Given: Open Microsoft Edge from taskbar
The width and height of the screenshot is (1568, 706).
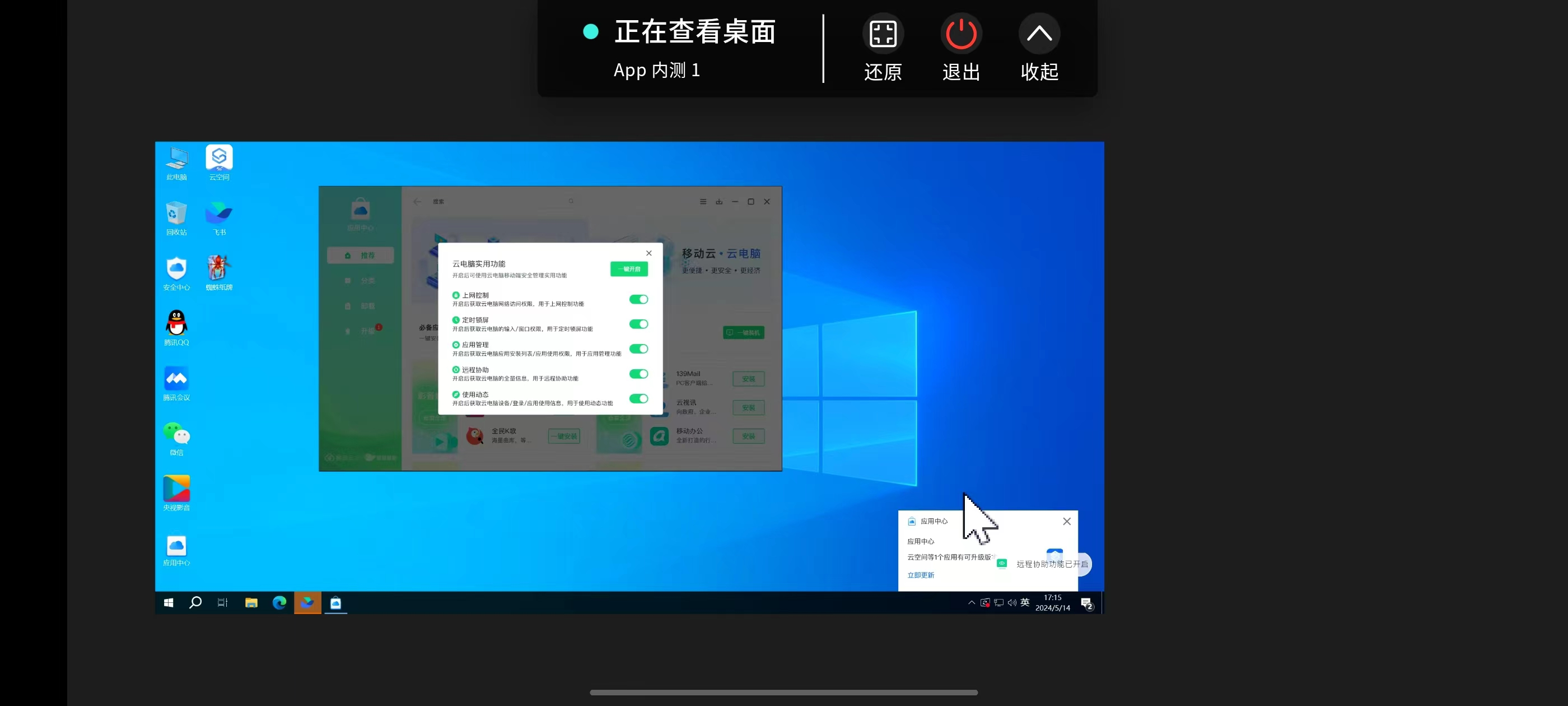Looking at the screenshot, I should (x=279, y=602).
